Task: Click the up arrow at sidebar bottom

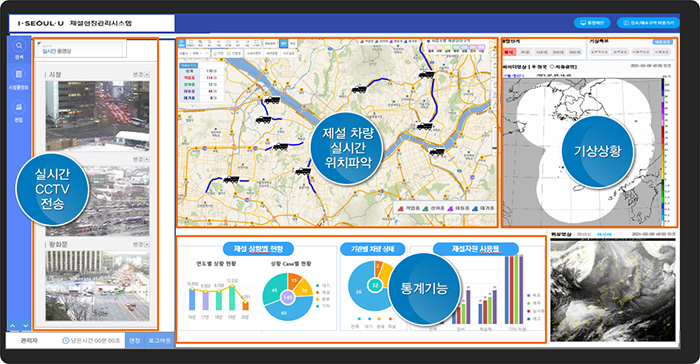Action: 12,326
